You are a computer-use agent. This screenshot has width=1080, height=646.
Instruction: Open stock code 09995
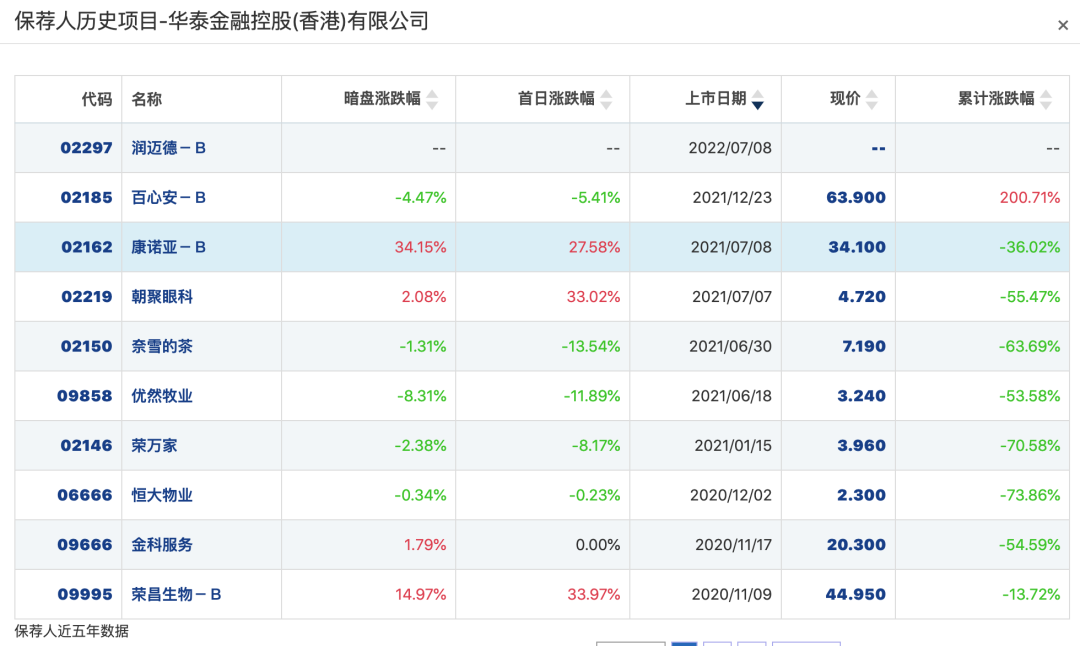[x=84, y=594]
